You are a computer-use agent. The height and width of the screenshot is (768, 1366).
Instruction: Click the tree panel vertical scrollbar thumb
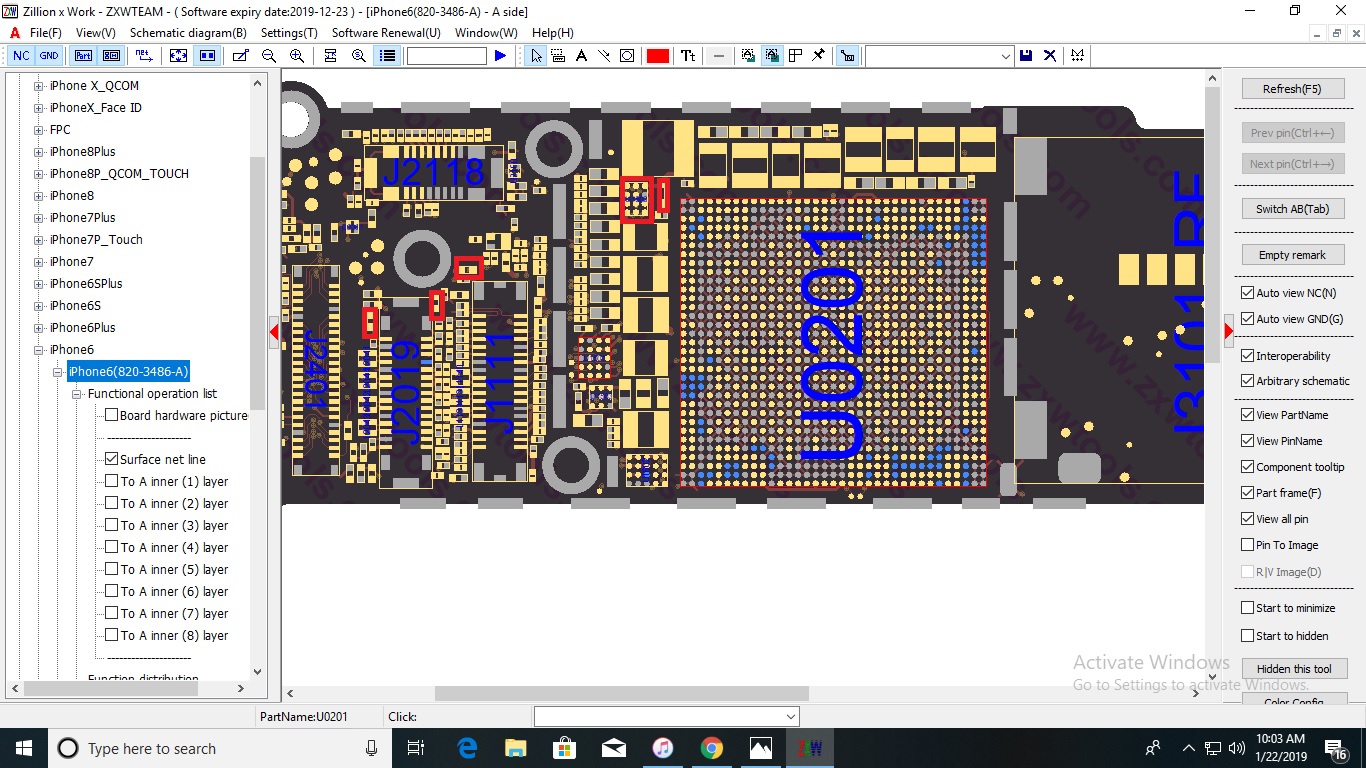coord(258,283)
